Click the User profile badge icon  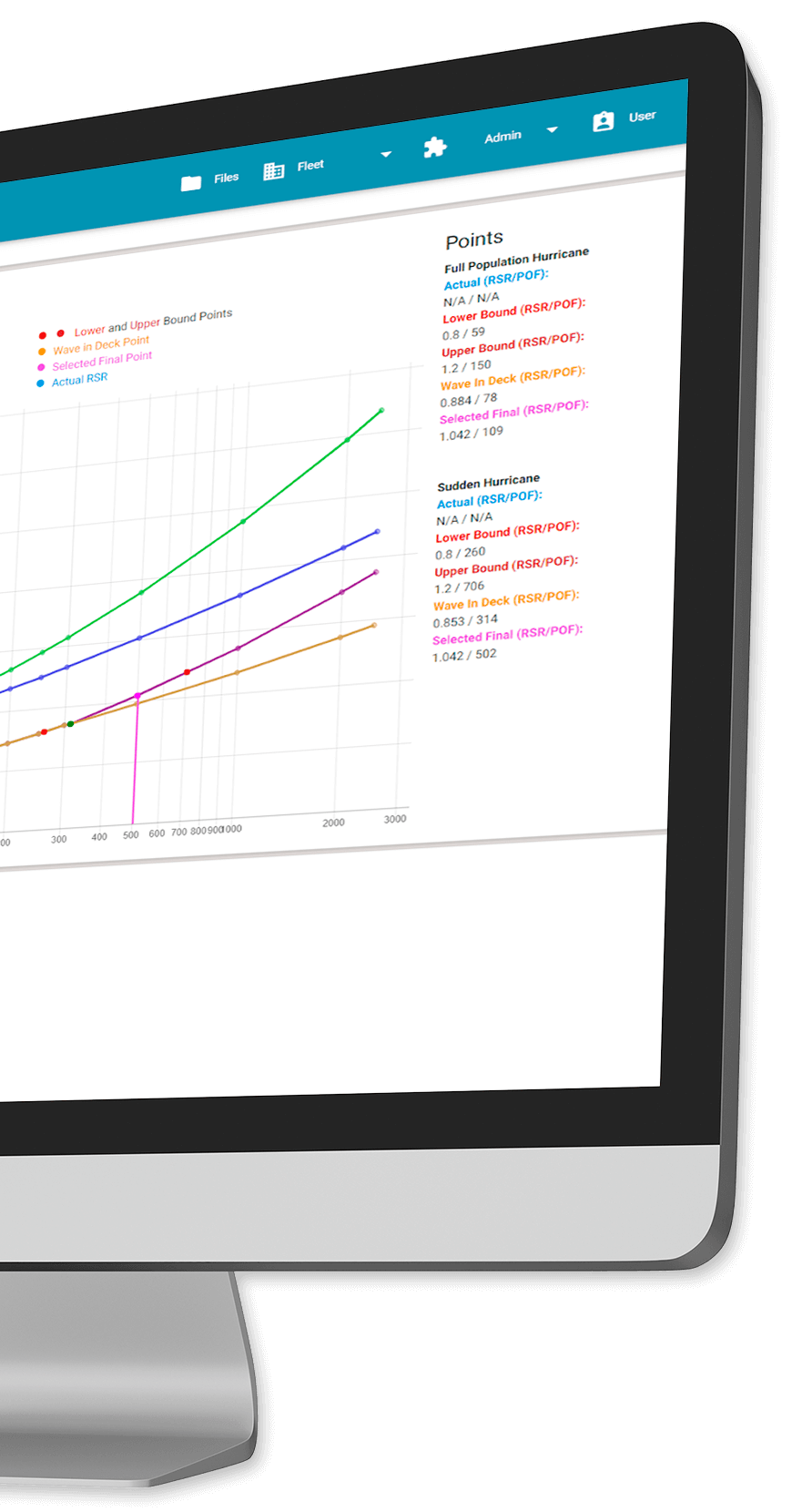pos(603,122)
